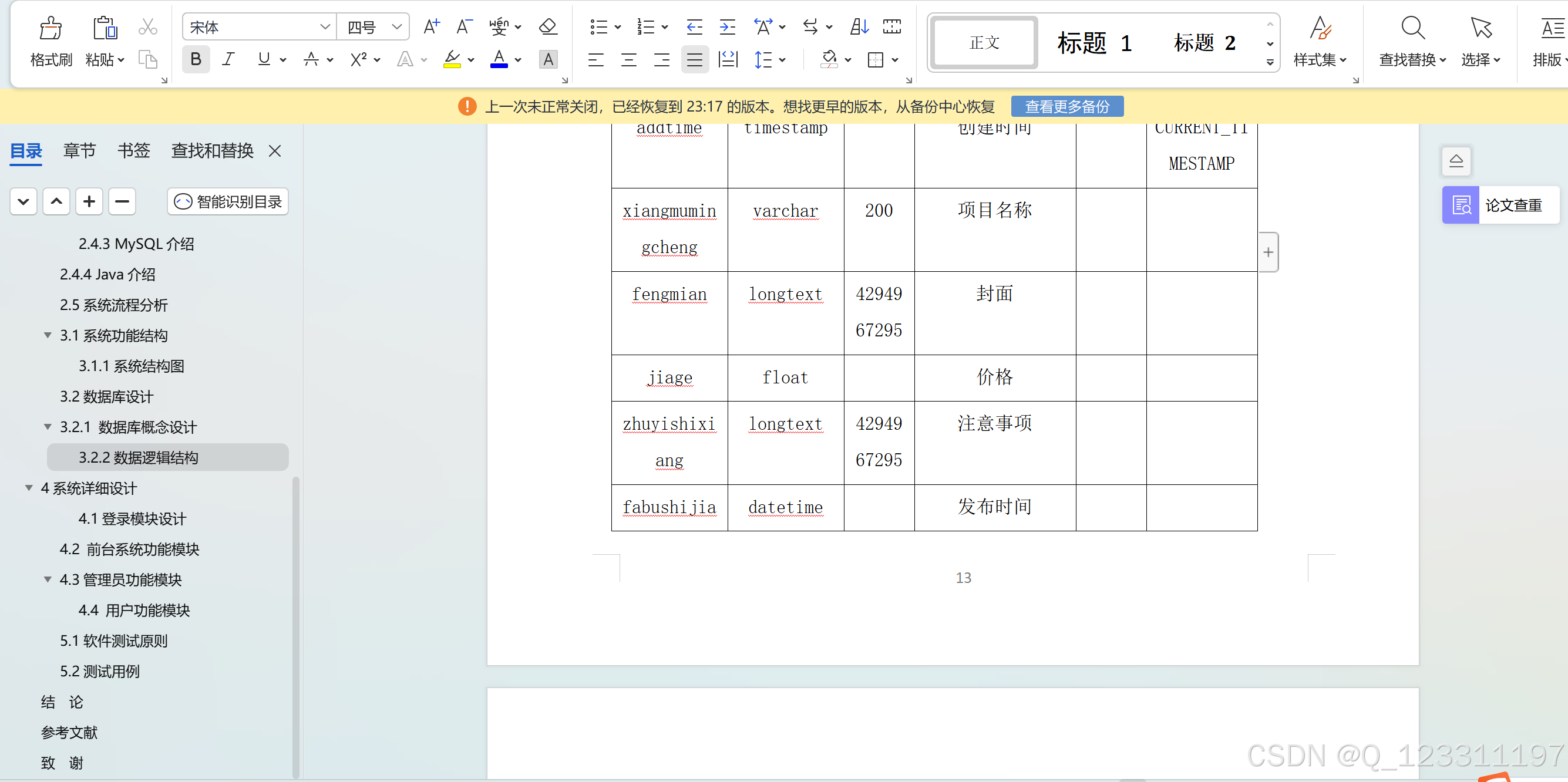Open the font size dropdown (四号)

coord(397,26)
